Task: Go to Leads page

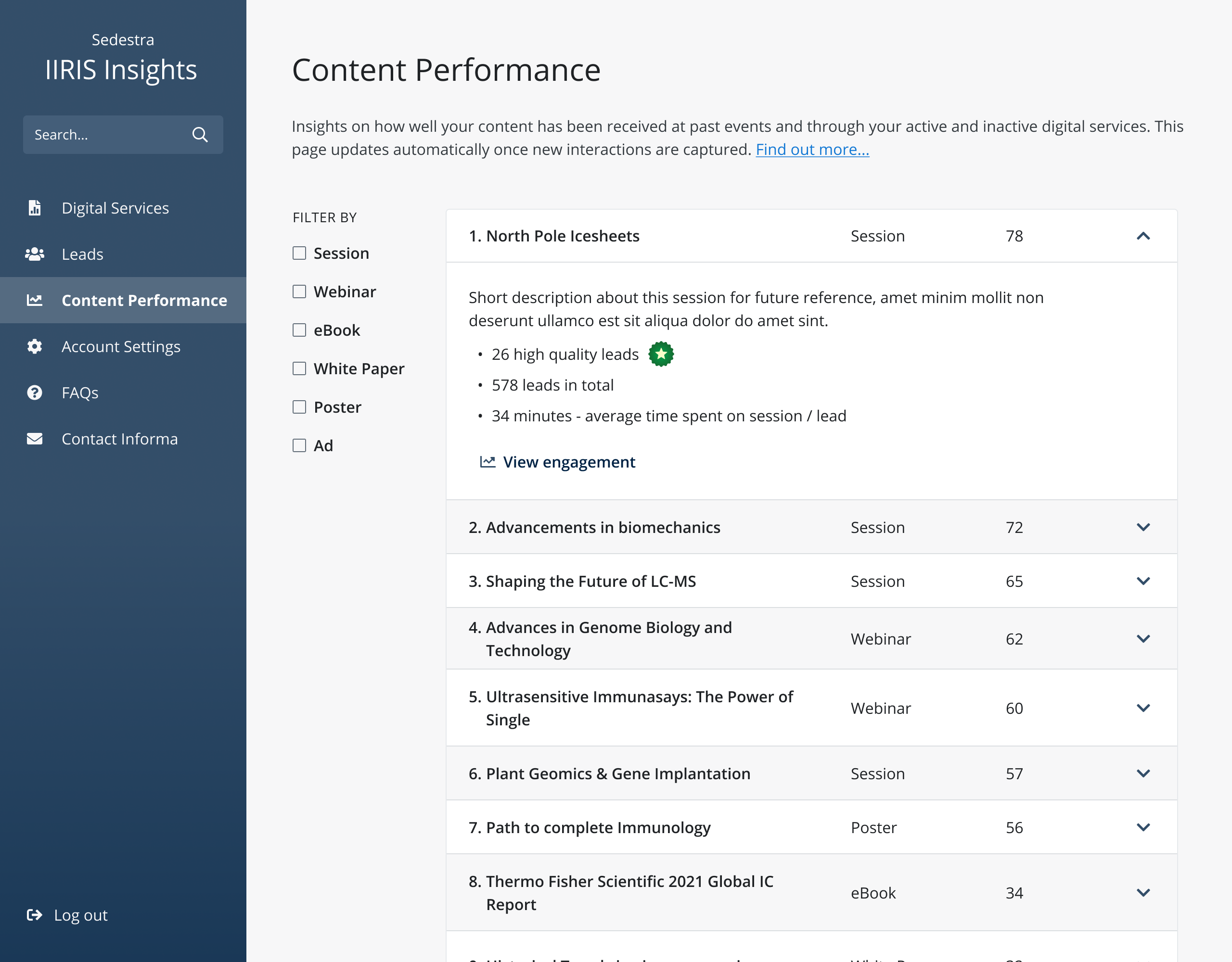Action: coord(123,254)
